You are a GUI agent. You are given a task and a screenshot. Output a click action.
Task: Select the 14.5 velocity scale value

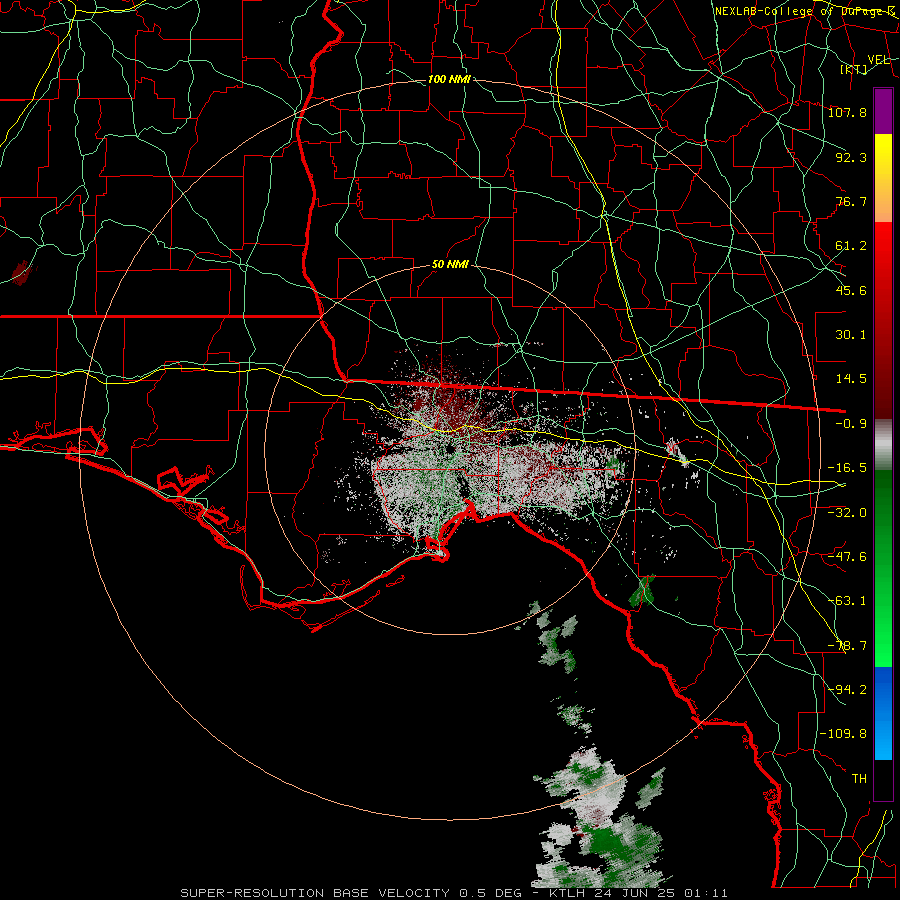[851, 379]
